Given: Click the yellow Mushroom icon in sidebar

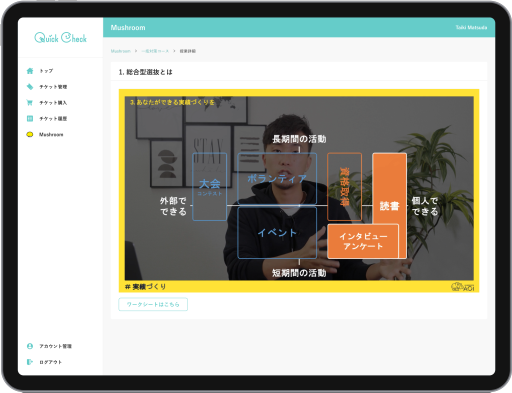Looking at the screenshot, I should (30, 134).
